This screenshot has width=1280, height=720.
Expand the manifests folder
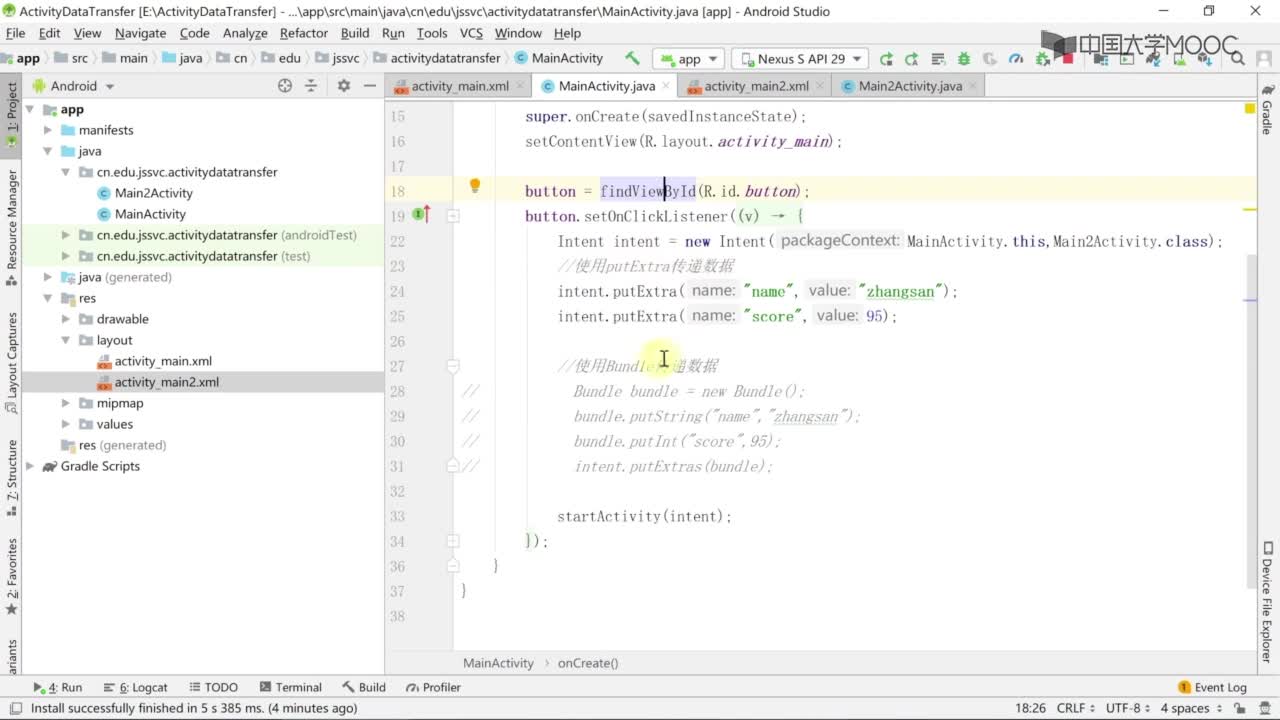pyautogui.click(x=48, y=130)
